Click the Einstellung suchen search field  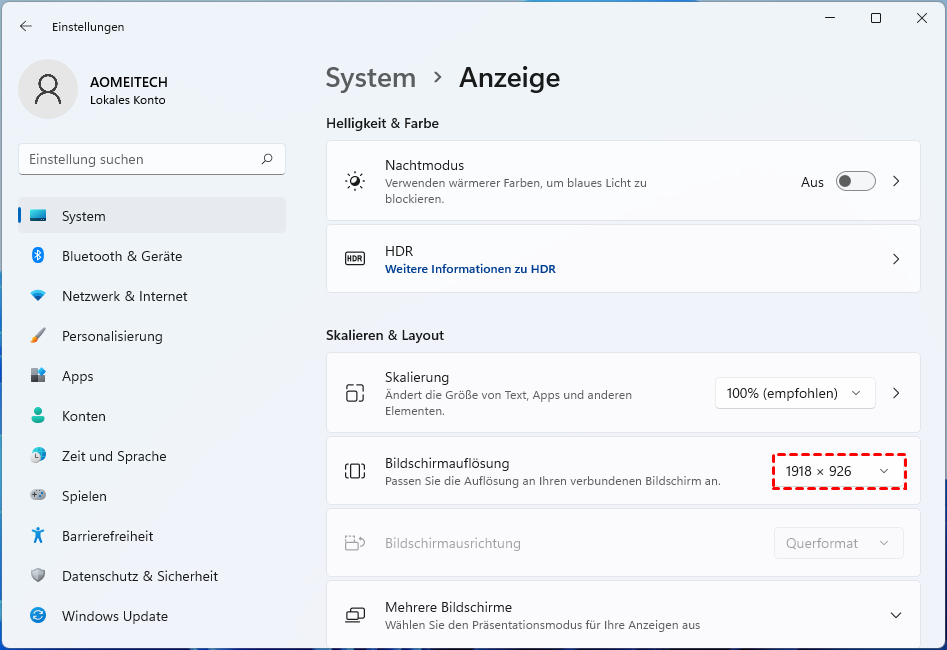click(140, 159)
